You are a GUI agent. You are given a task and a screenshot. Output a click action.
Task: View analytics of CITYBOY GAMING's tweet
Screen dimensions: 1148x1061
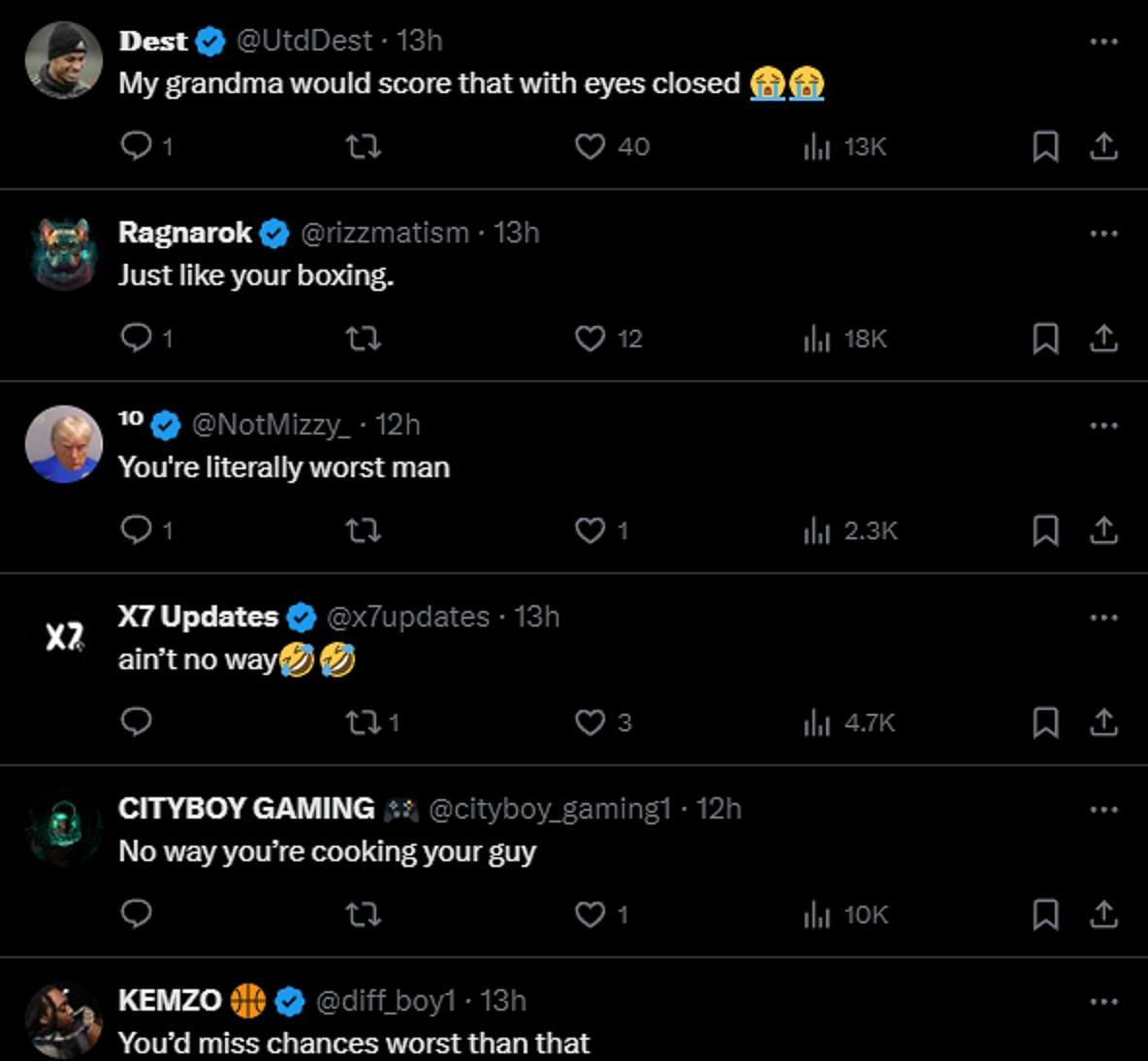817,915
